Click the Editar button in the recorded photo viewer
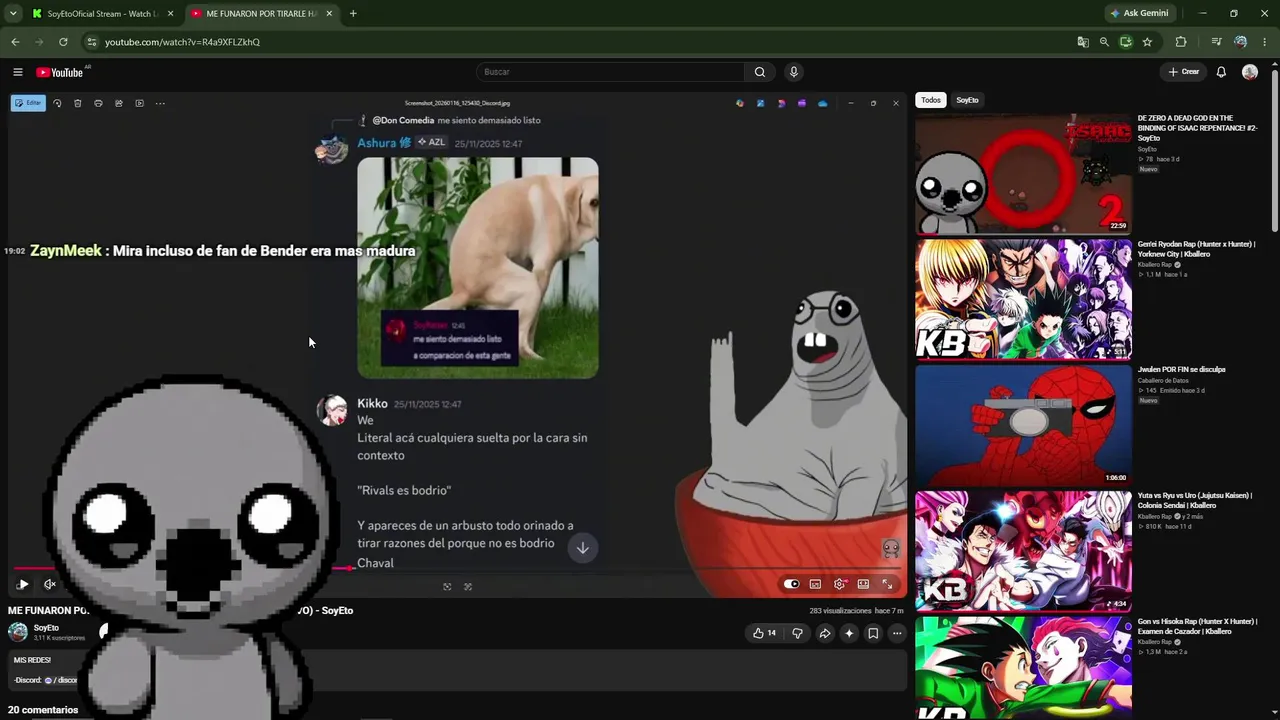Viewport: 1280px width, 720px height. 28,103
